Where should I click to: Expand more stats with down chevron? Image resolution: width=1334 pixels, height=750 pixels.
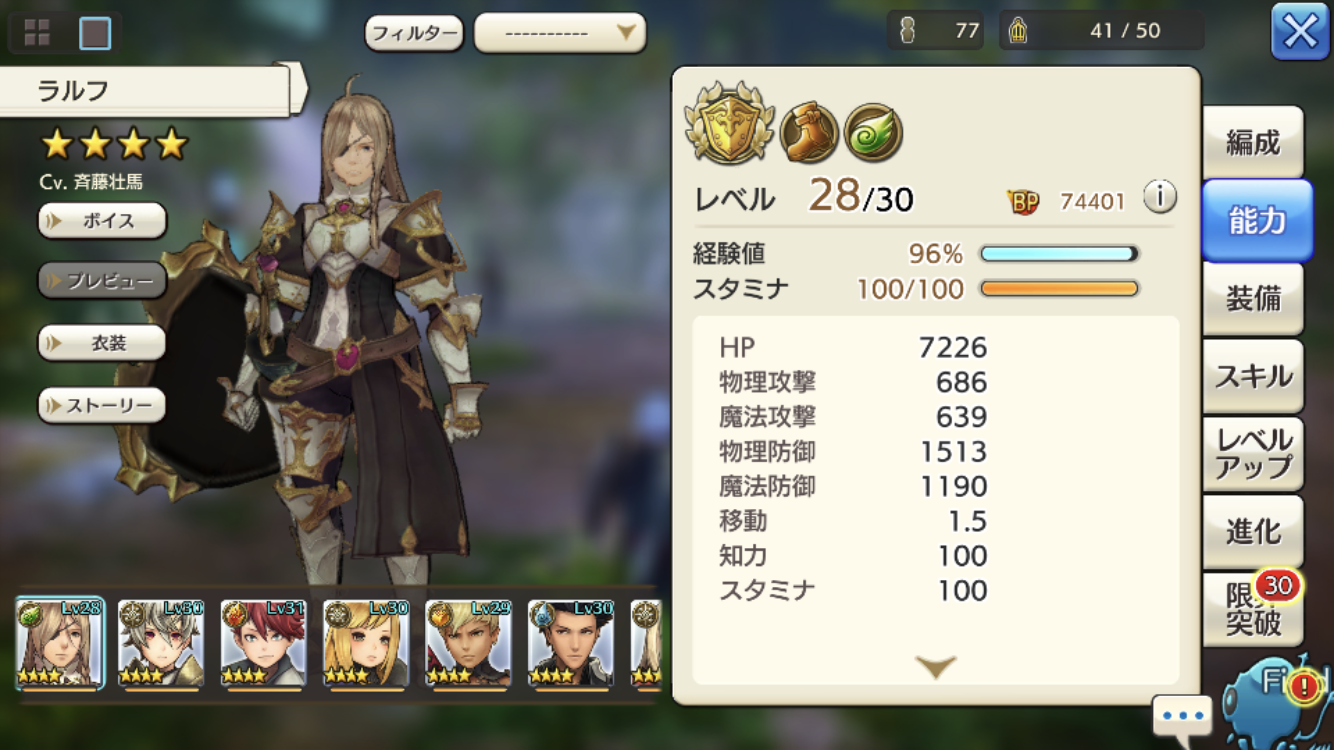[935, 666]
